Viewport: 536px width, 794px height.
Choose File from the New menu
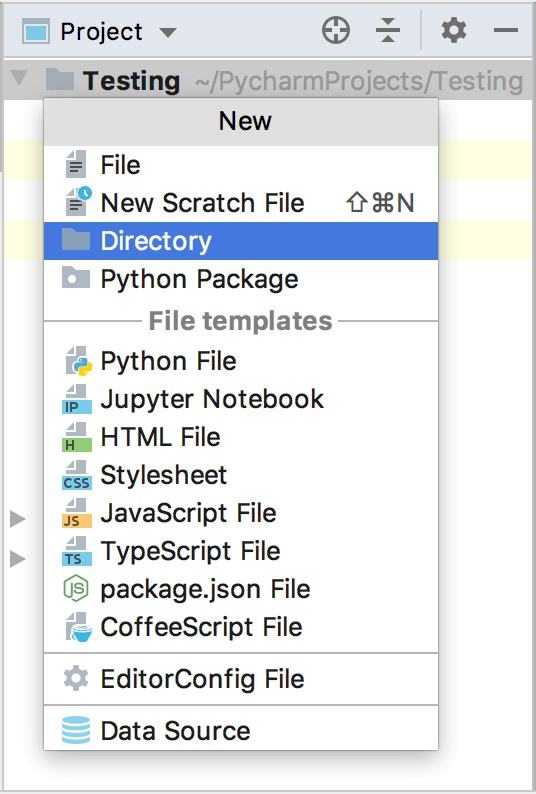point(241,165)
